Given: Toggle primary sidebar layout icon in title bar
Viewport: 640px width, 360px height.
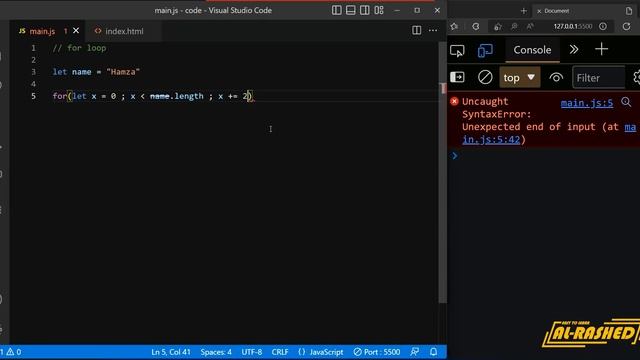Looking at the screenshot, I should coord(336,10).
